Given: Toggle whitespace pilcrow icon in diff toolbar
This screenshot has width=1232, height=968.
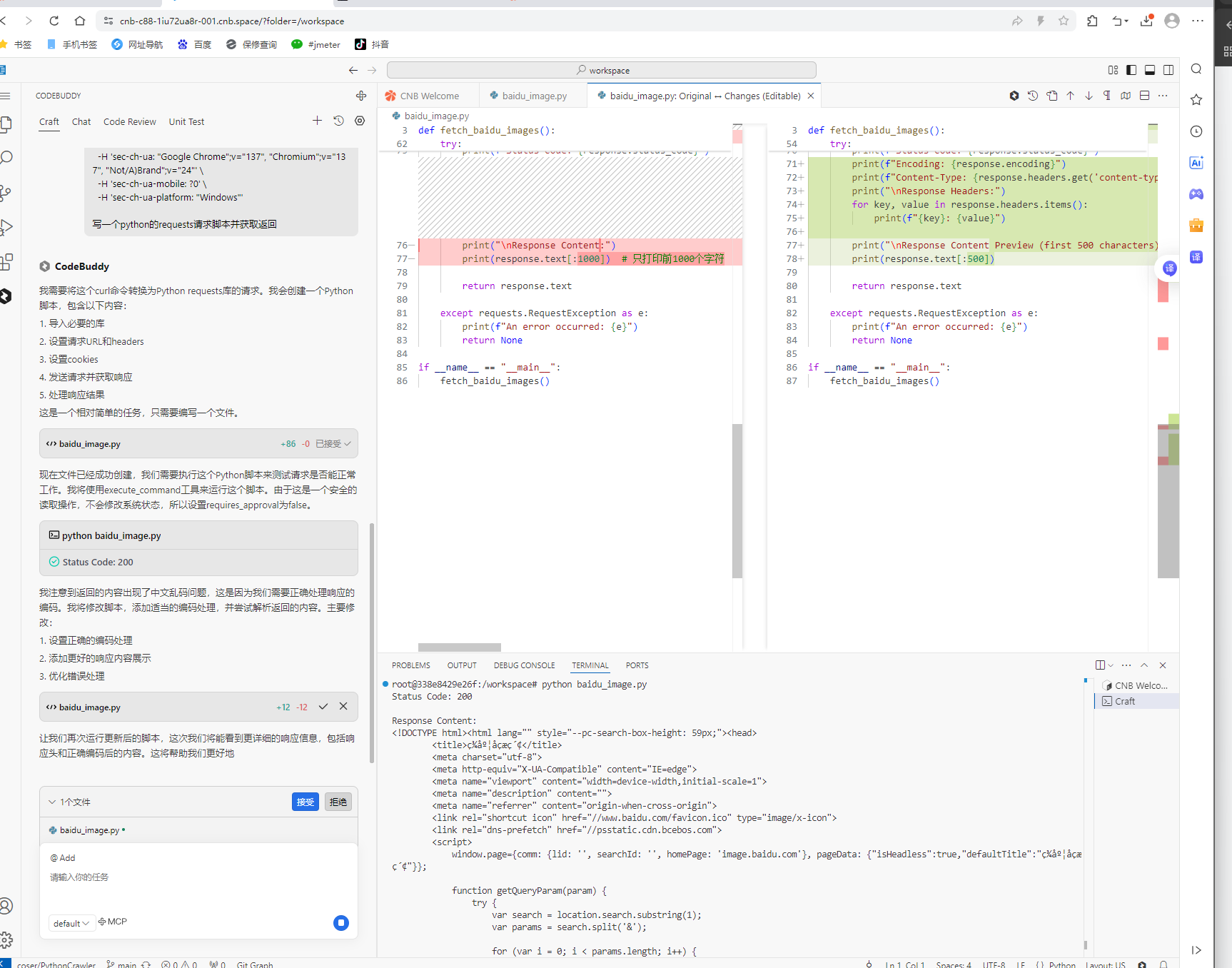Looking at the screenshot, I should [1107, 96].
